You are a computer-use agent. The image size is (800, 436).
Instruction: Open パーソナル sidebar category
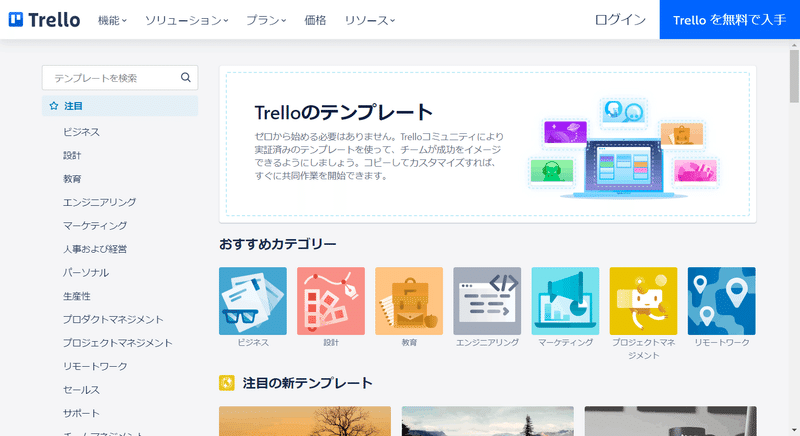[x=86, y=273]
